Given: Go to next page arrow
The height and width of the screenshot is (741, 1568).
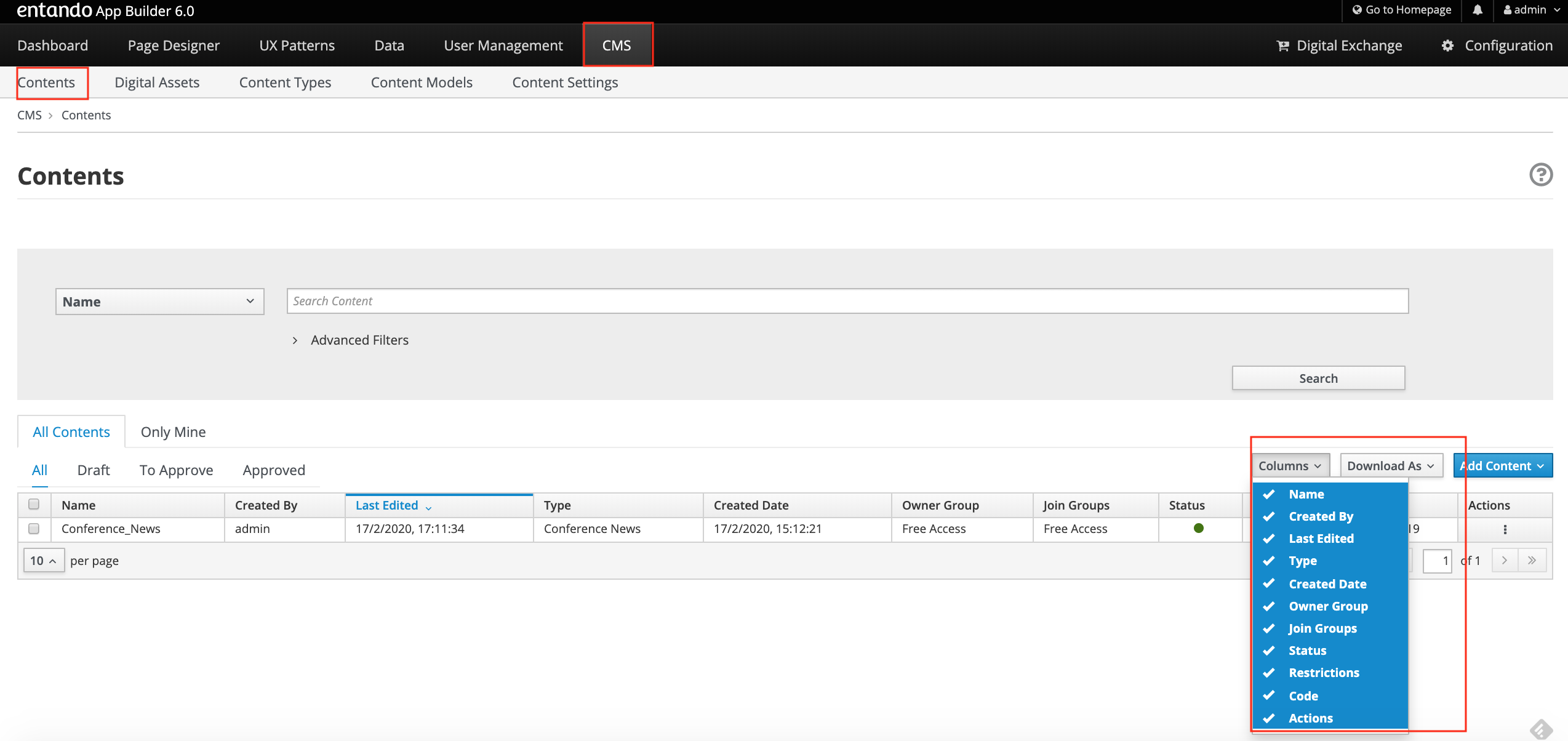Looking at the screenshot, I should pos(1505,560).
